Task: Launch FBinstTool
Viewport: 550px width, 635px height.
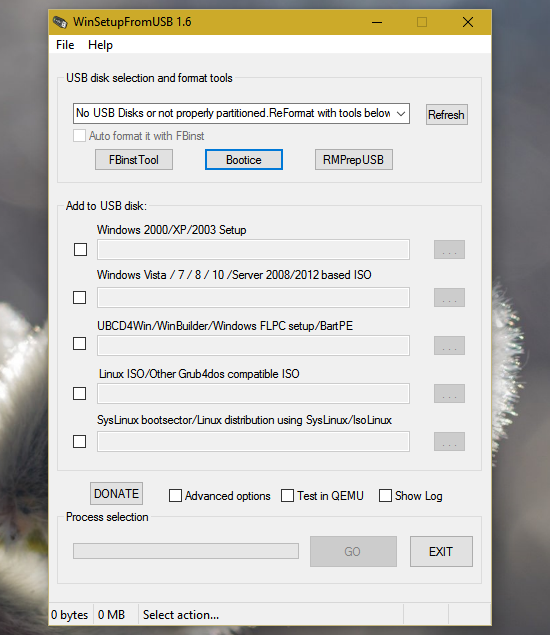Action: (134, 160)
